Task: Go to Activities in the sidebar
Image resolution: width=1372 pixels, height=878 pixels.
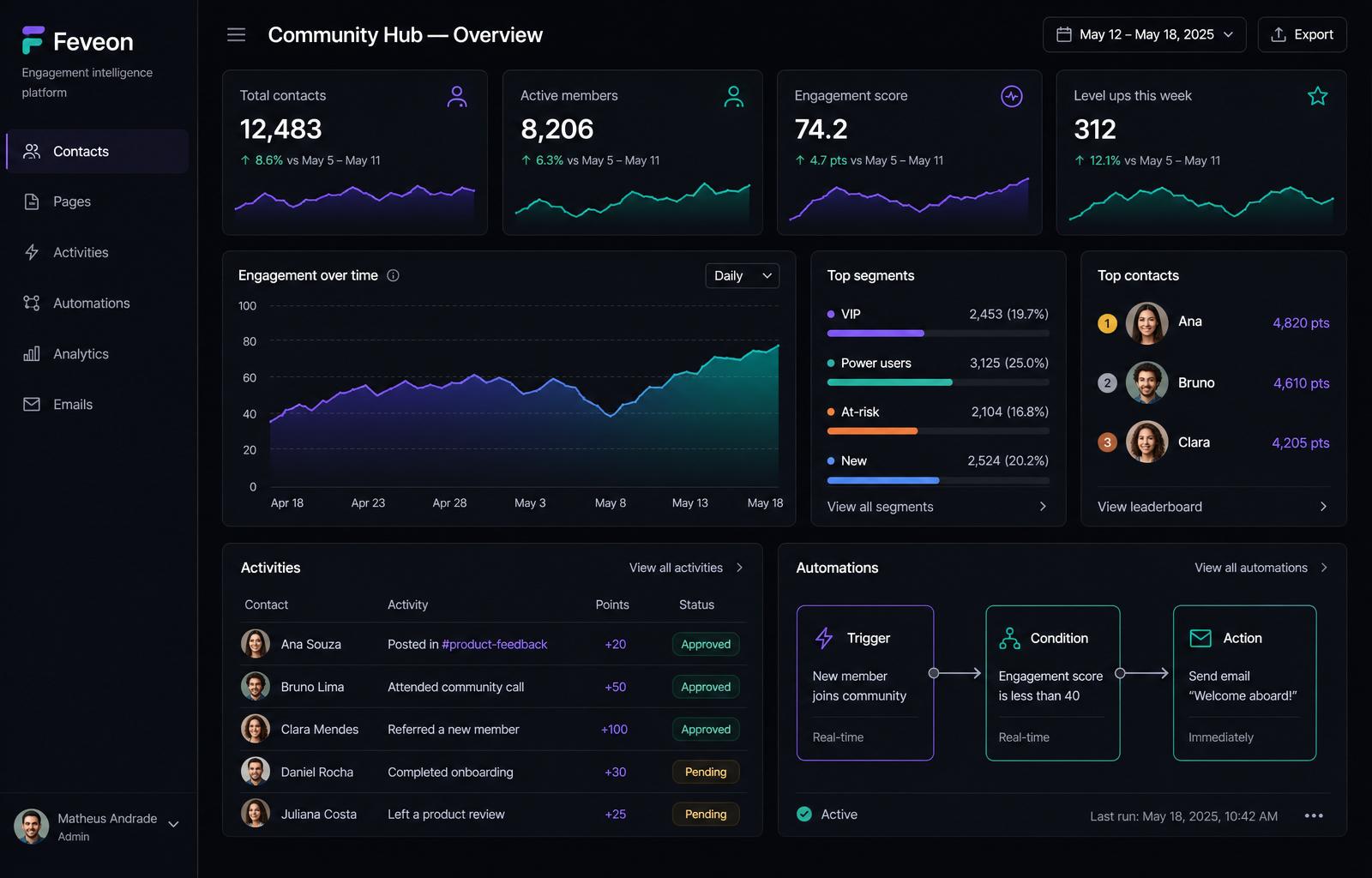Action: (97, 252)
